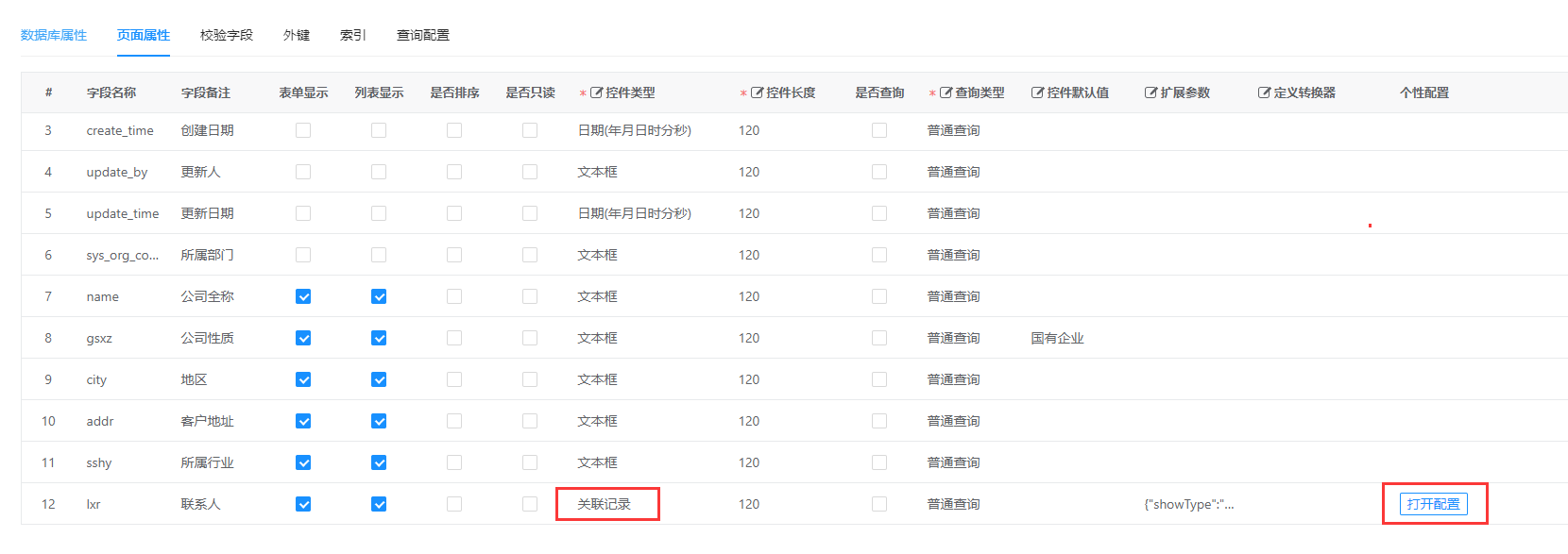
Task: Uncheck 列表显示 for the name row
Action: [x=379, y=296]
